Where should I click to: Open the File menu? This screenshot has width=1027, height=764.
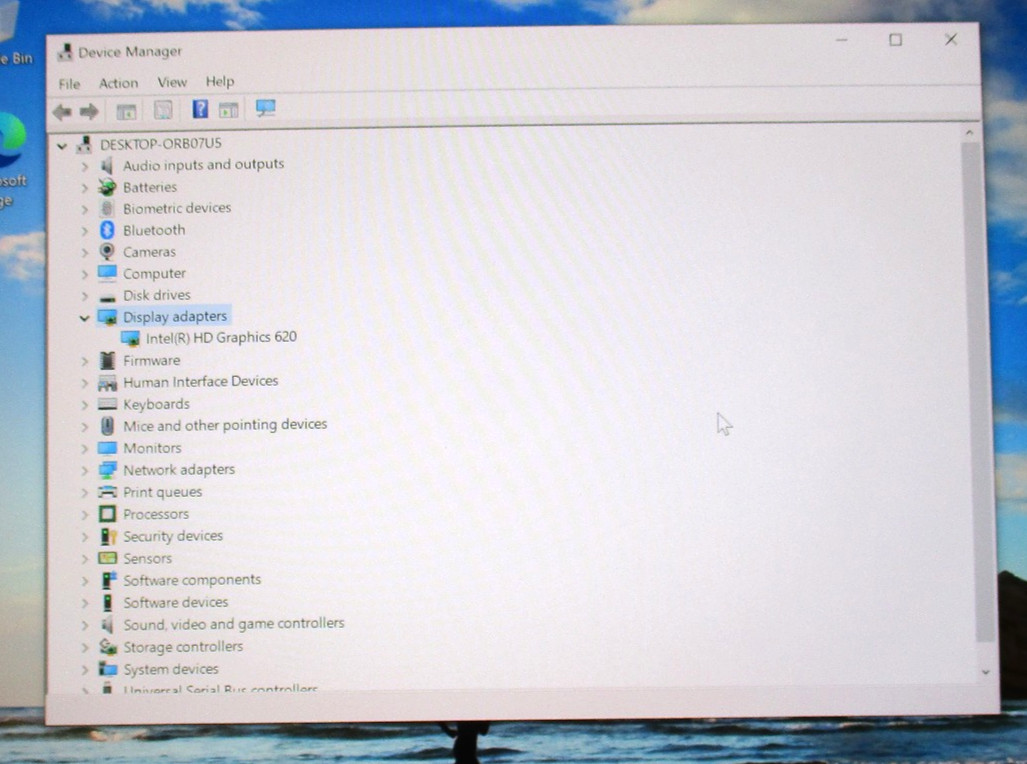(69, 84)
